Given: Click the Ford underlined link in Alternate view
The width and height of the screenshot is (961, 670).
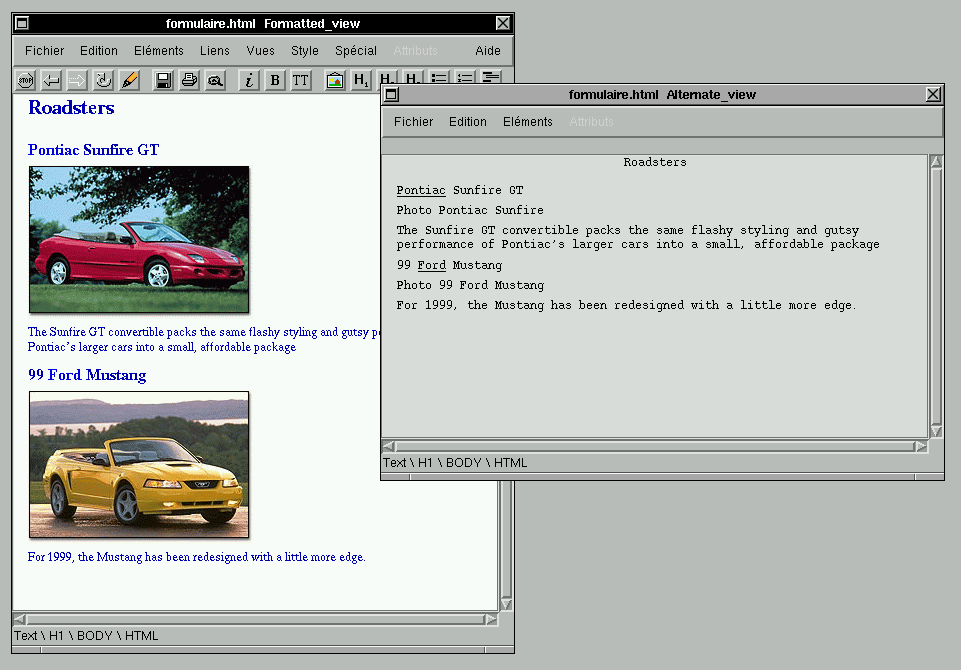Looking at the screenshot, I should [x=432, y=265].
